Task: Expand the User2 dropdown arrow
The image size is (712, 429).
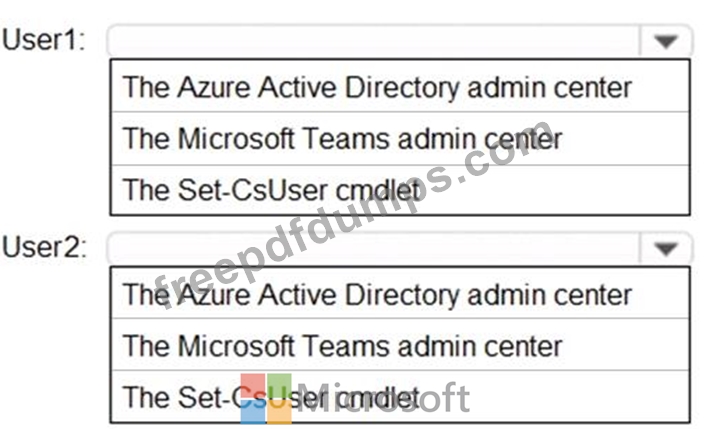Action: (666, 248)
